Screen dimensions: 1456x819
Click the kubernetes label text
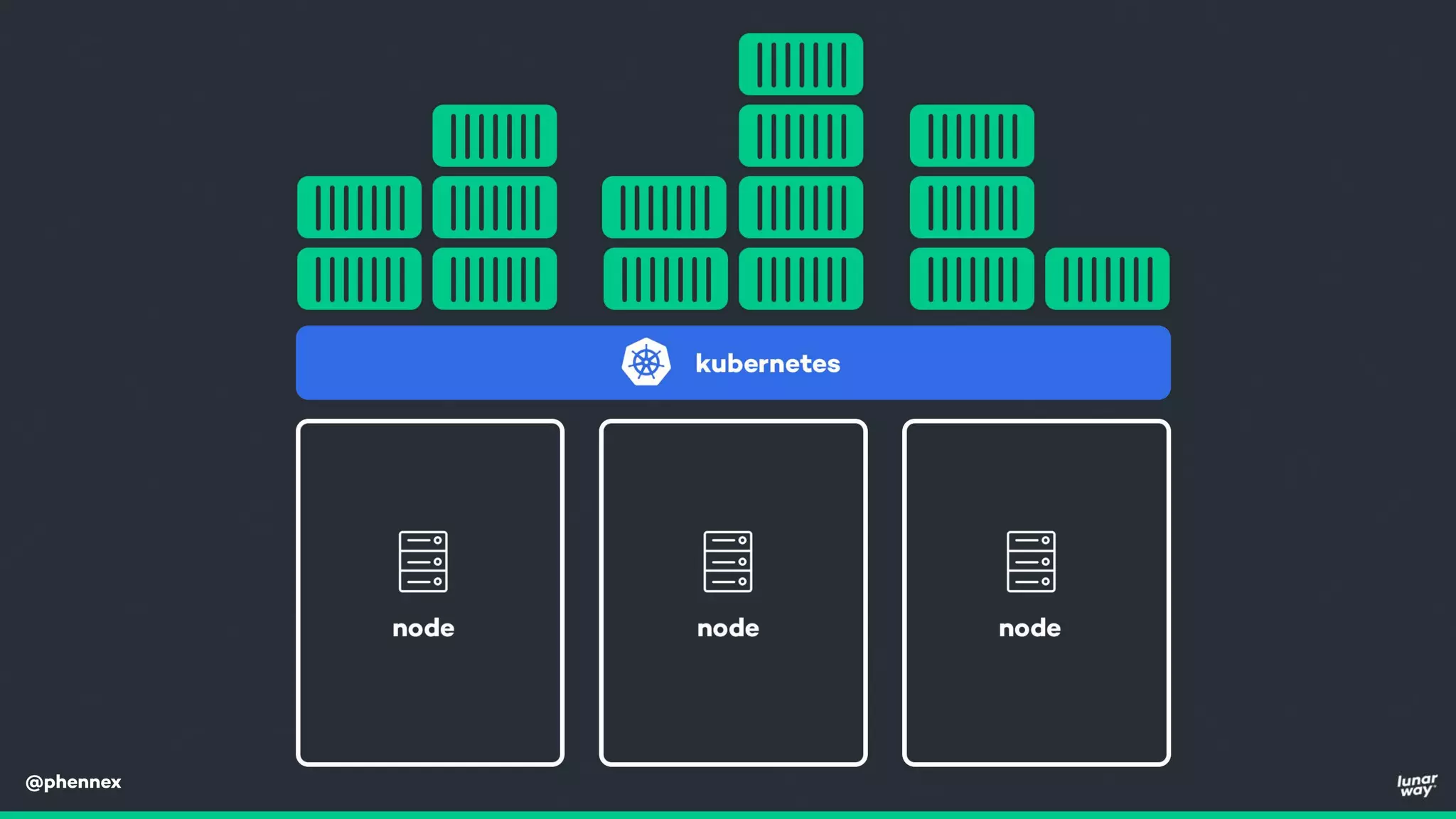click(767, 363)
